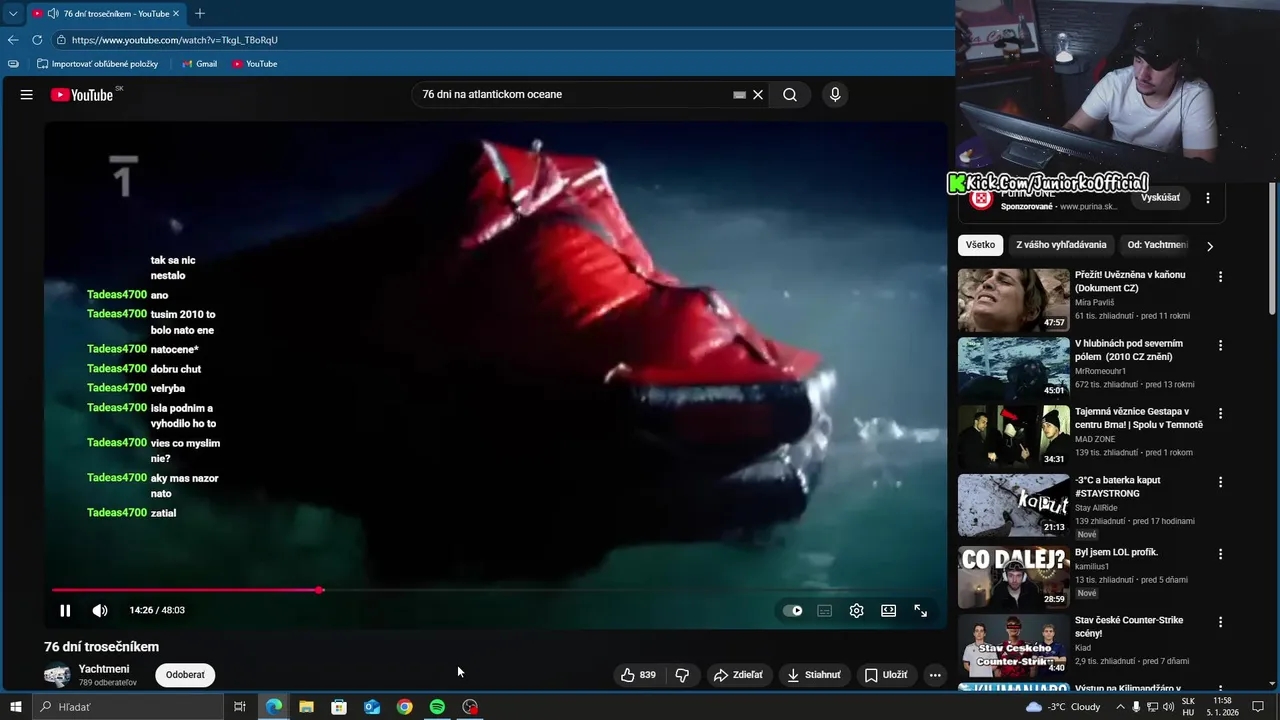Show more filter chips with the arrow
The image size is (1280, 720).
1210,246
